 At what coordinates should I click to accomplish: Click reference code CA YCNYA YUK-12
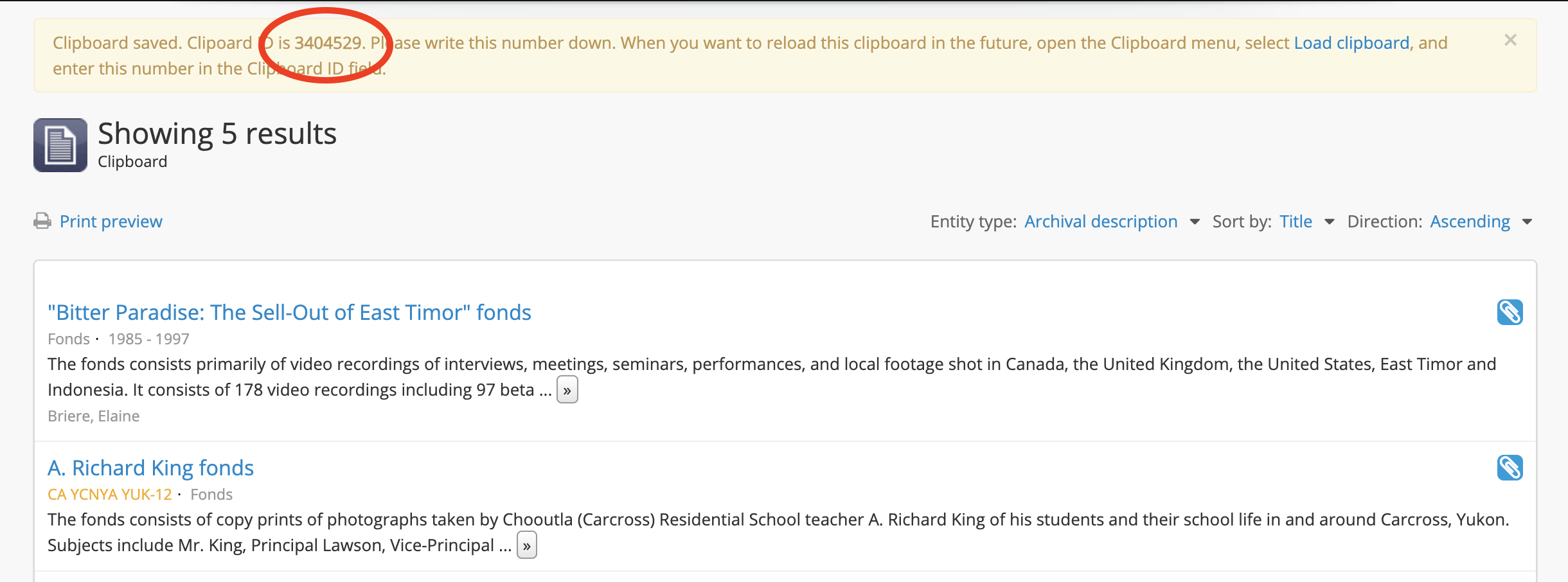click(110, 495)
